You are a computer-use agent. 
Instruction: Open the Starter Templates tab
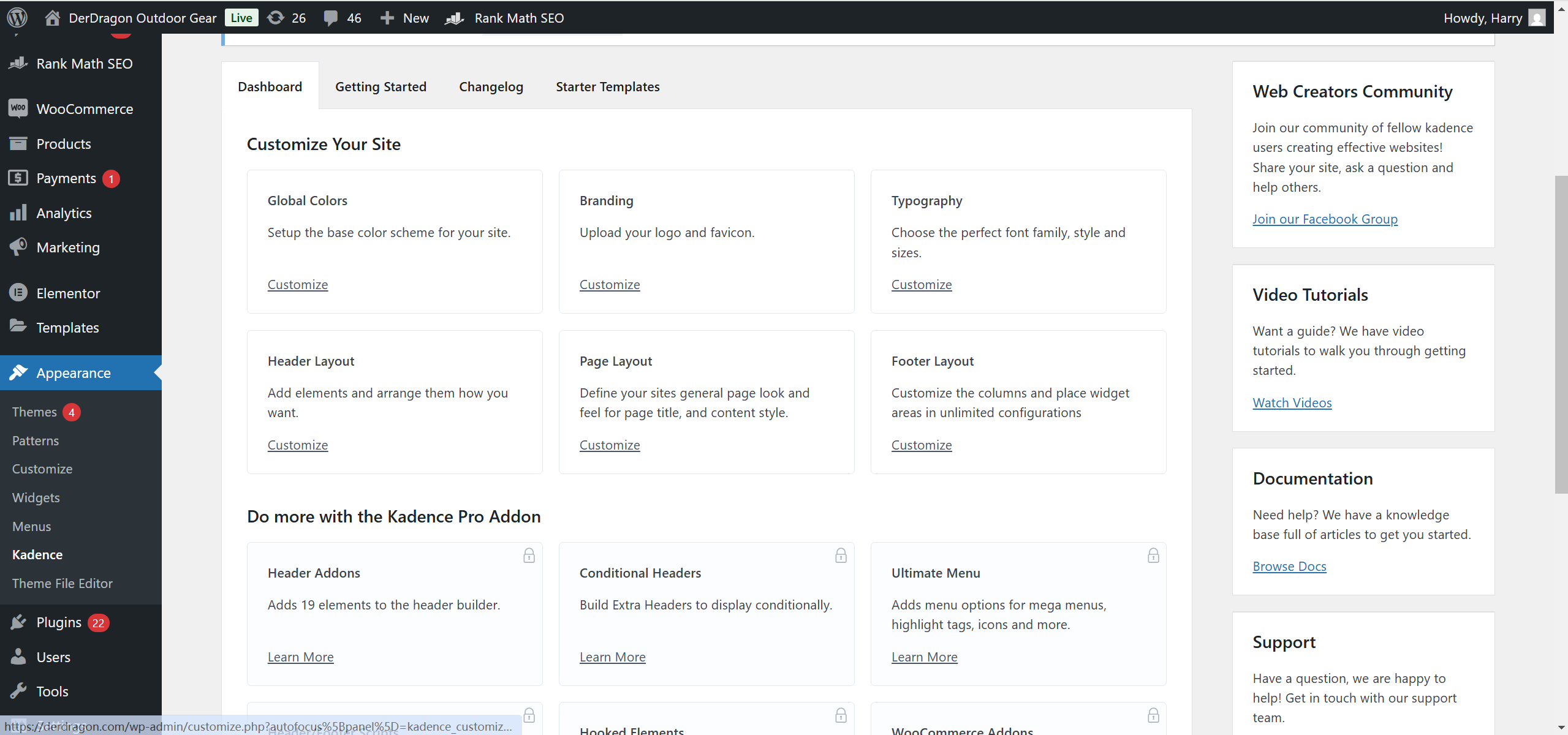(x=607, y=86)
